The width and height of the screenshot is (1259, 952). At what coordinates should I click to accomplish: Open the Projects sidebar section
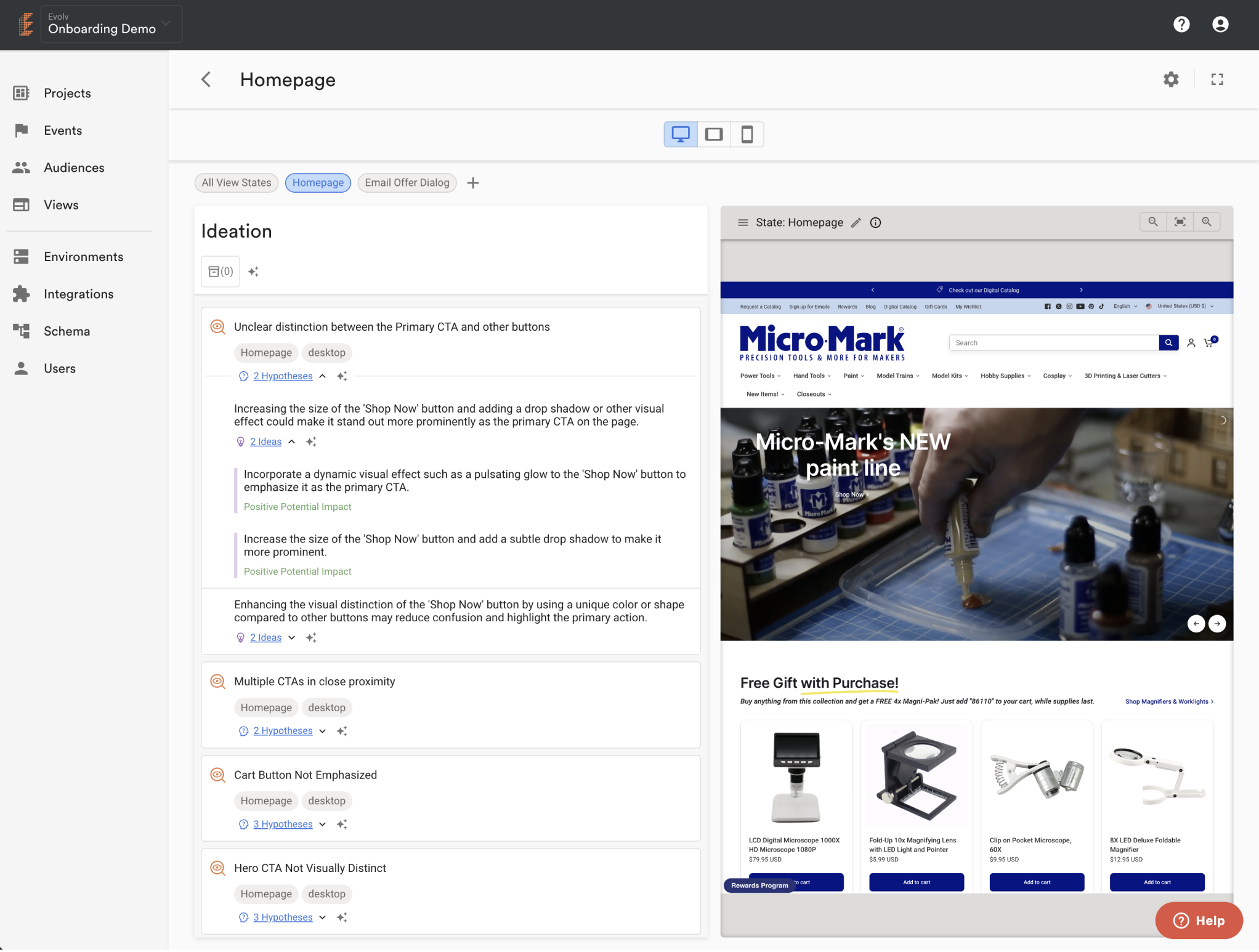click(67, 93)
